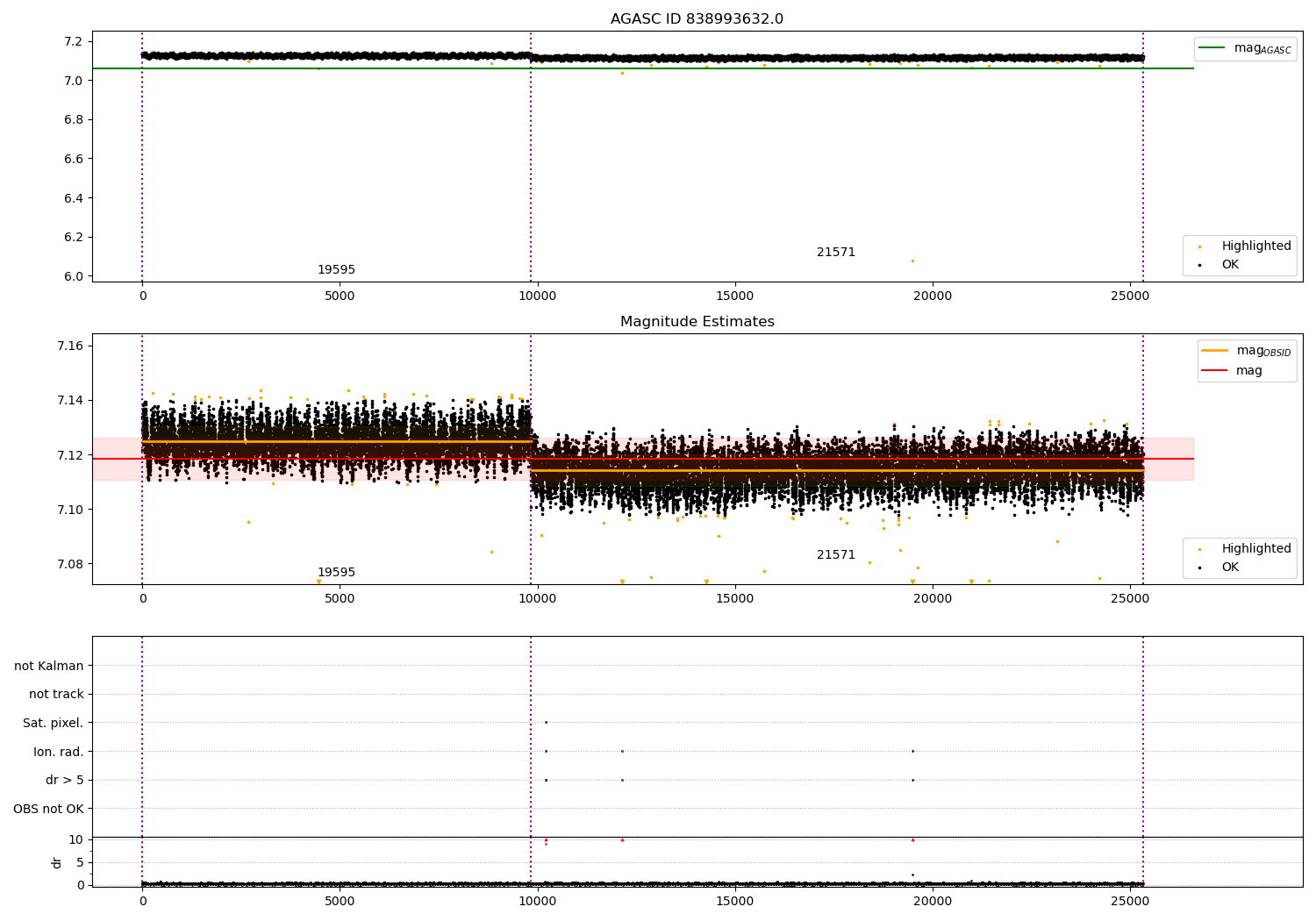Click the green line sample in the mag AGASC legend
Viewport: 1316px width, 921px height.
click(x=1212, y=48)
